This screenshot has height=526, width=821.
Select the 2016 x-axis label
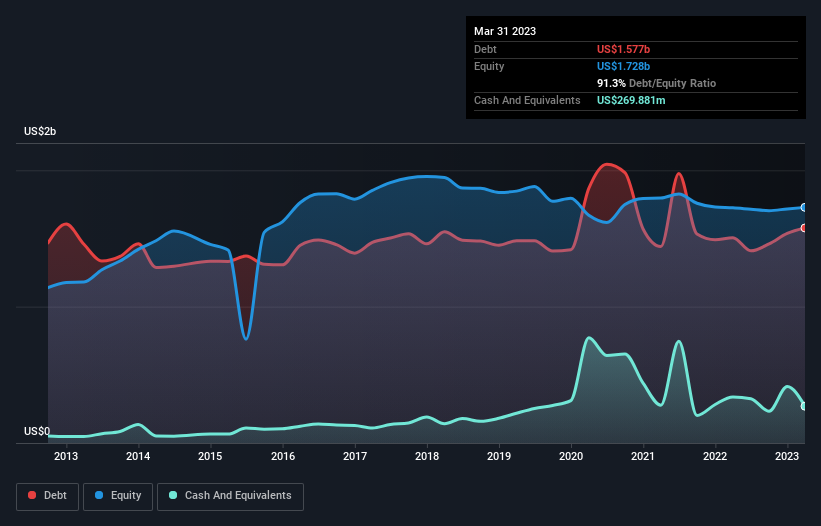[283, 456]
